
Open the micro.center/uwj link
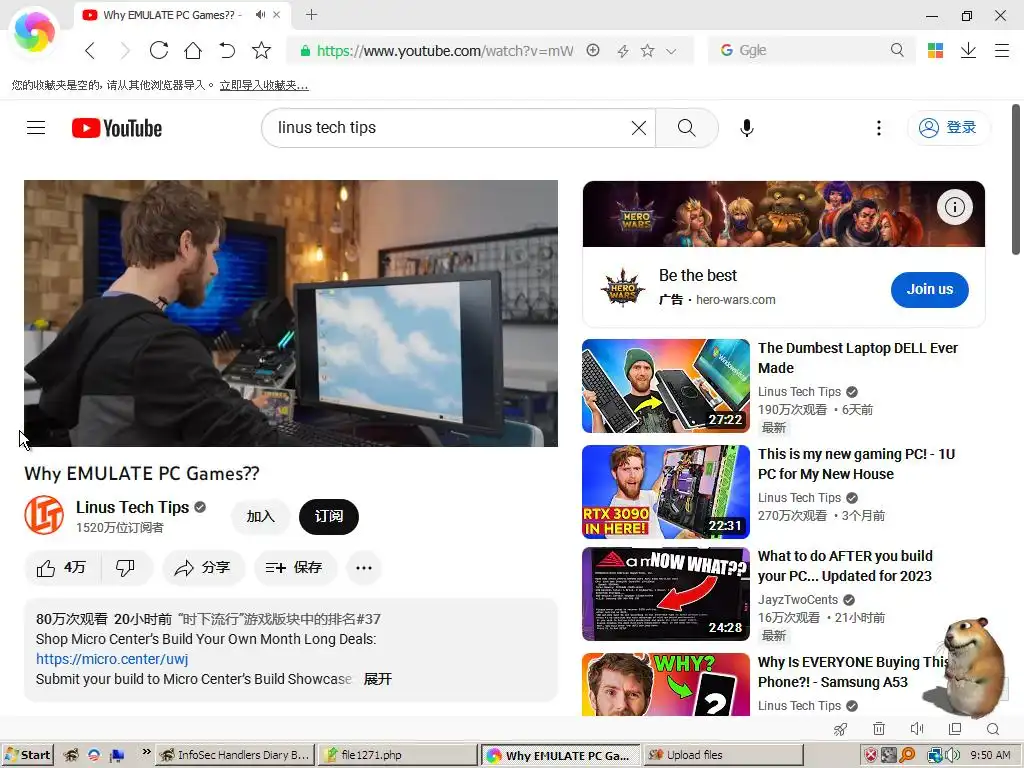112,659
